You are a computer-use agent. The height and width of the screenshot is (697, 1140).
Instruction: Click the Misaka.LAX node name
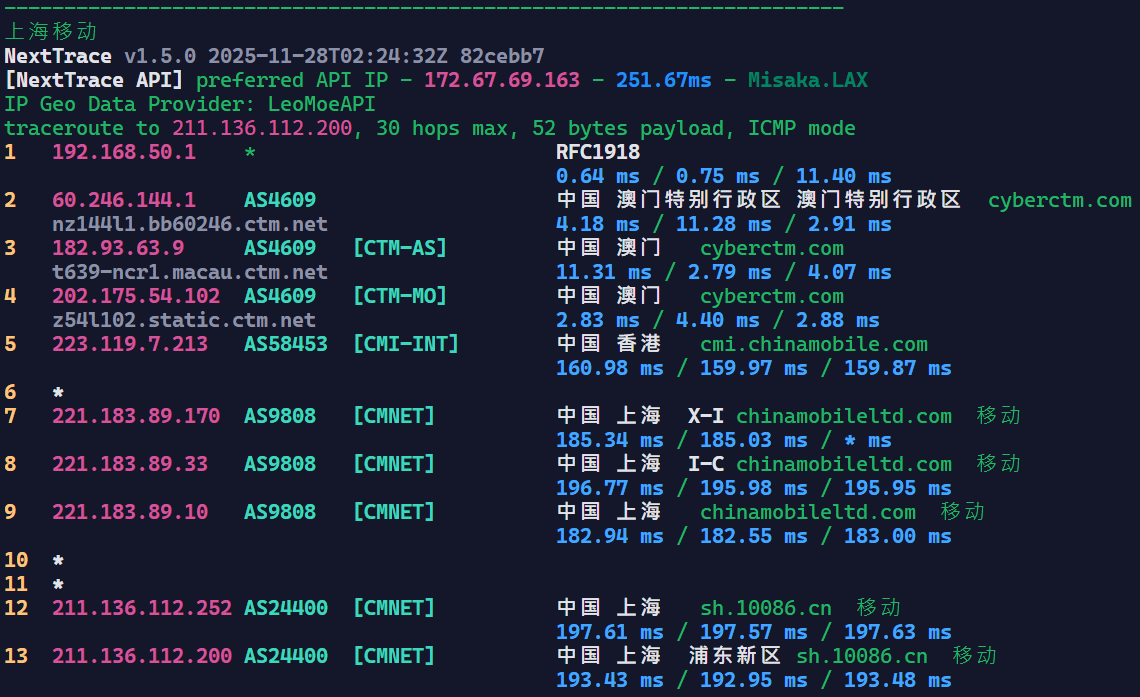coord(808,80)
